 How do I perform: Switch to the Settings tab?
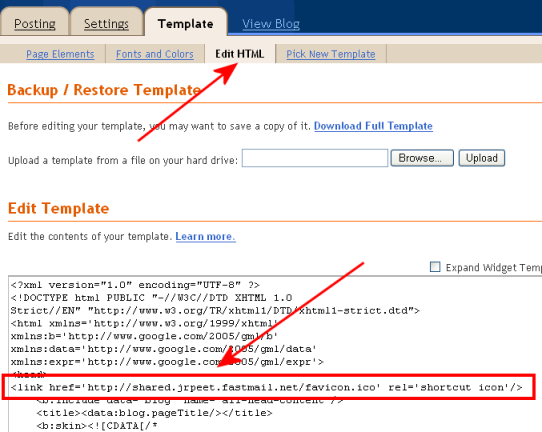(x=106, y=24)
